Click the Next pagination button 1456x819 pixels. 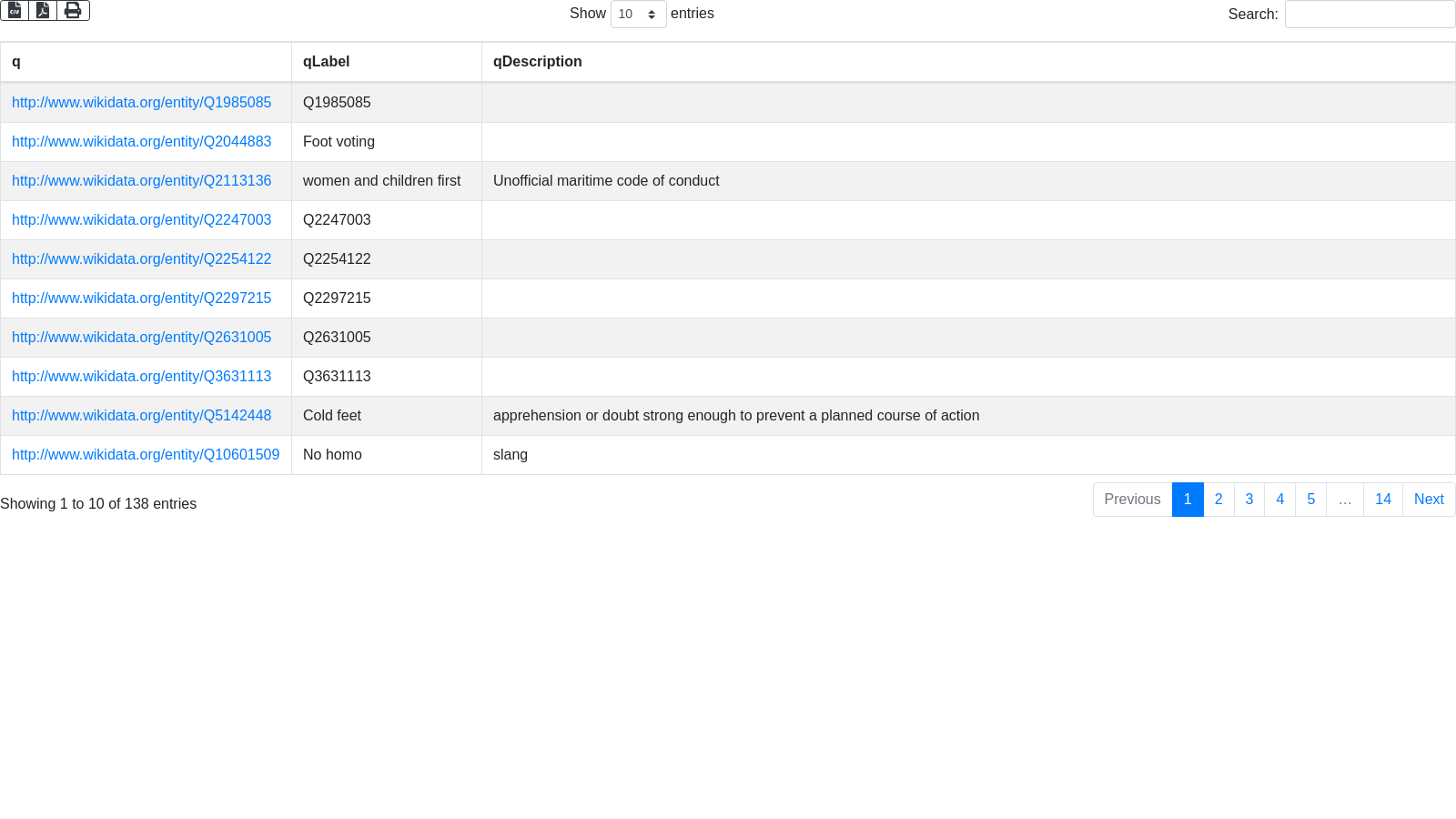pyautogui.click(x=1429, y=500)
